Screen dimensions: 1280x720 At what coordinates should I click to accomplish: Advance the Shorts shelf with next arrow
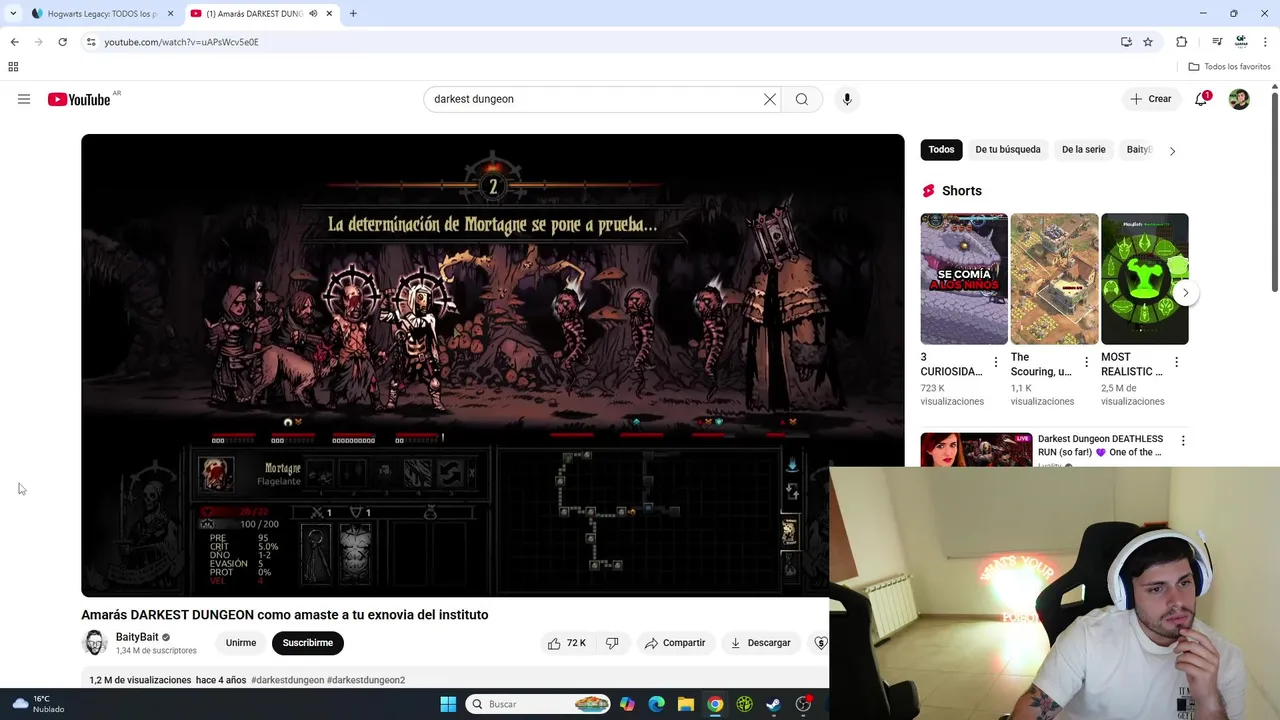click(x=1185, y=293)
